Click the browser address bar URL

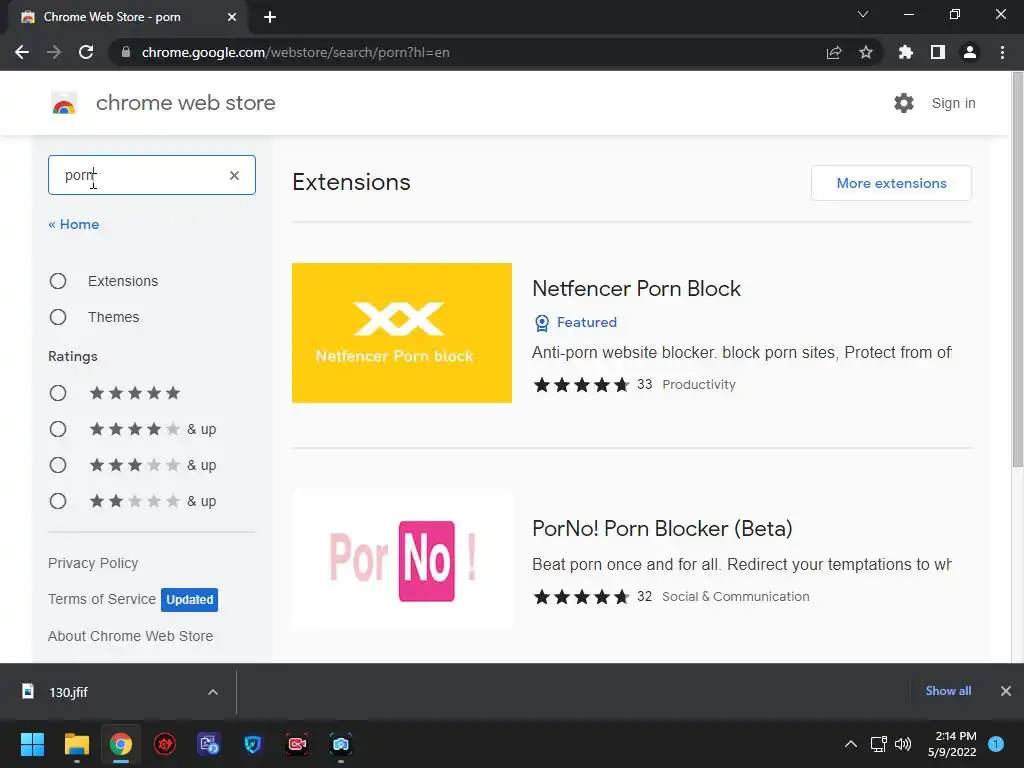[295, 52]
